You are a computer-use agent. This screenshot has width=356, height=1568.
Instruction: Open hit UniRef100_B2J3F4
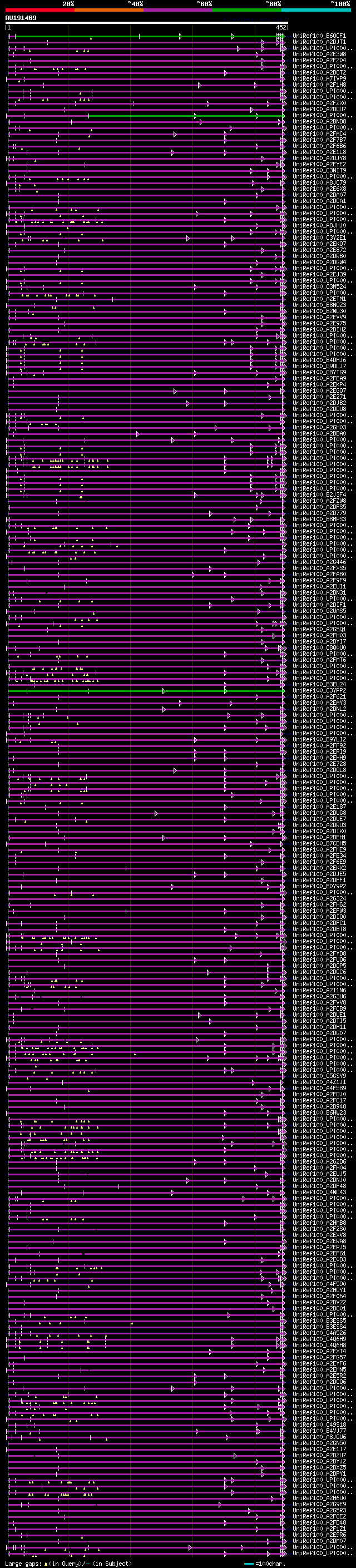click(x=319, y=494)
